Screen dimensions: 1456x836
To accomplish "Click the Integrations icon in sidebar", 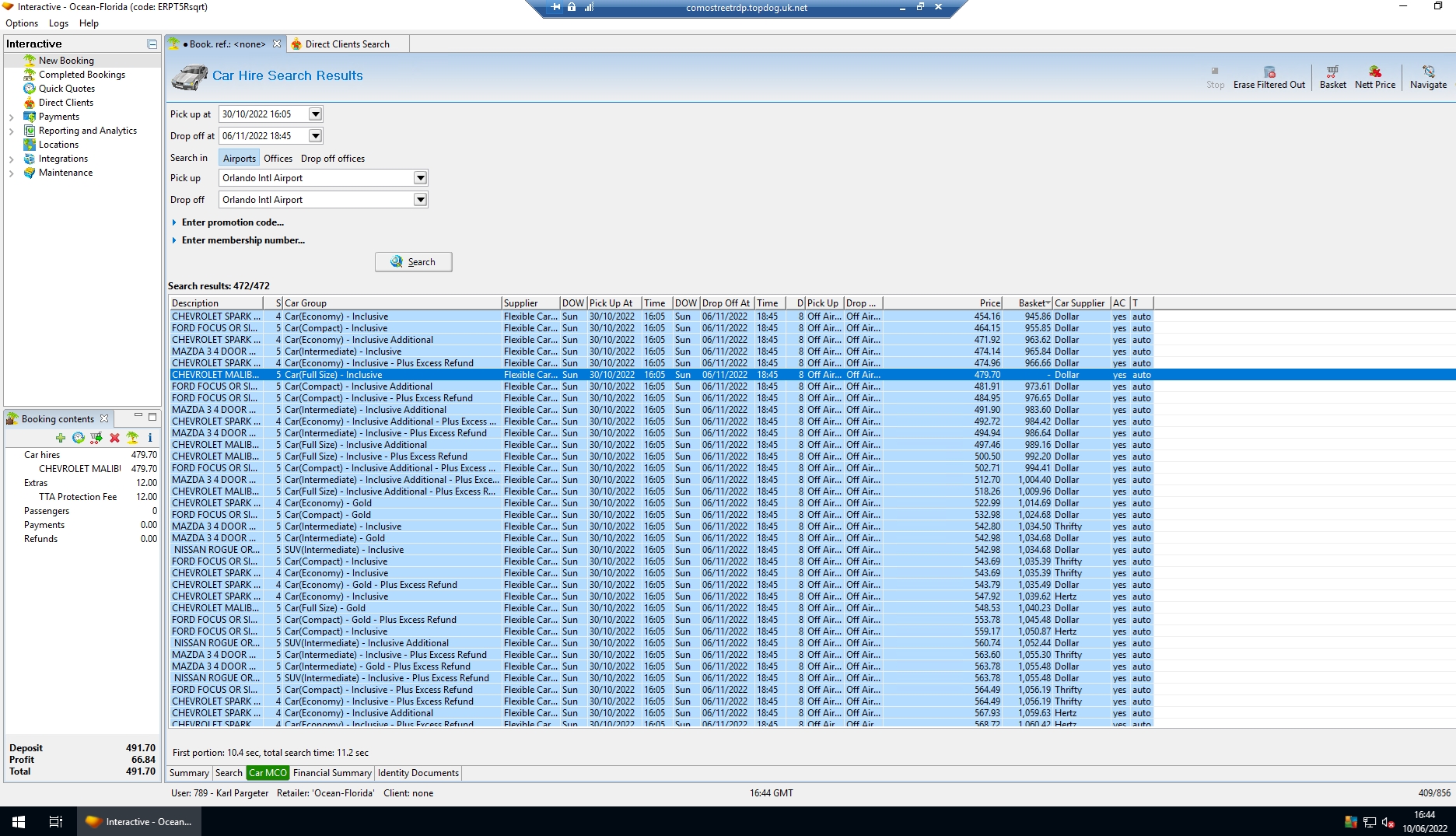I will [x=30, y=159].
